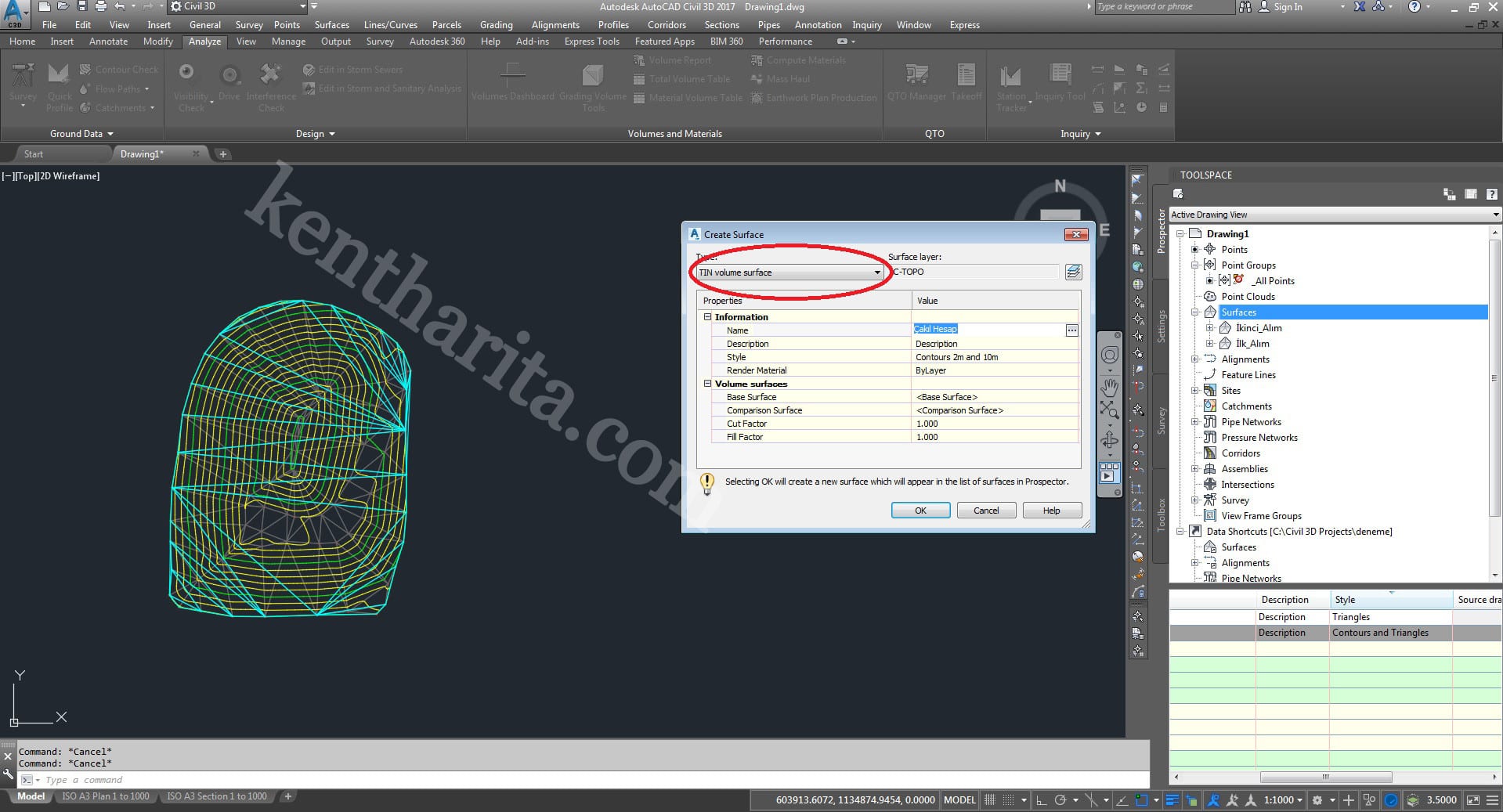The image size is (1503, 812).
Task: Click the workspace switching gear icon
Action: pyautogui.click(x=1317, y=799)
